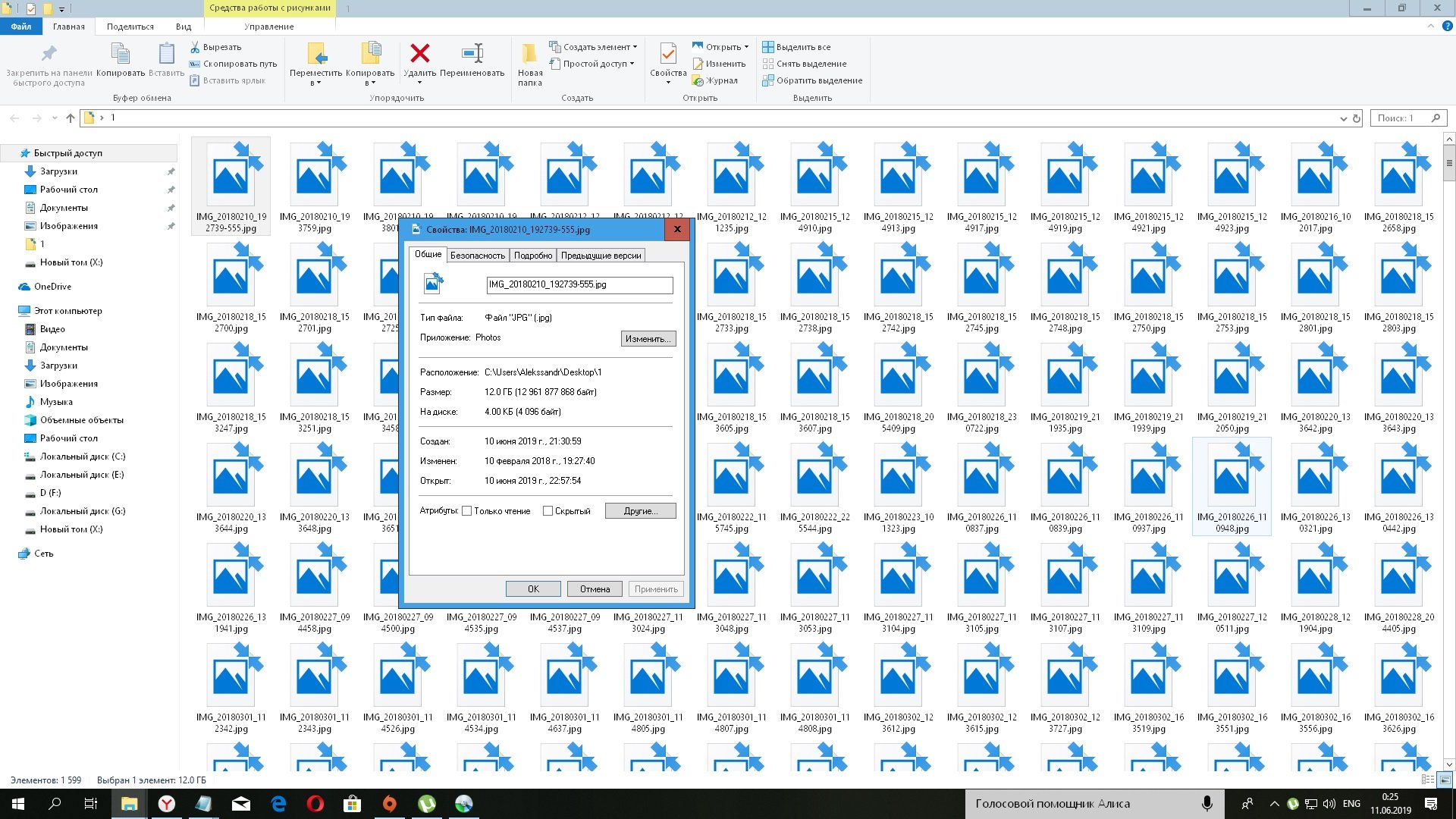This screenshot has width=1456, height=819.
Task: Open the Properties (Свойства) ribbon icon
Action: tap(667, 55)
